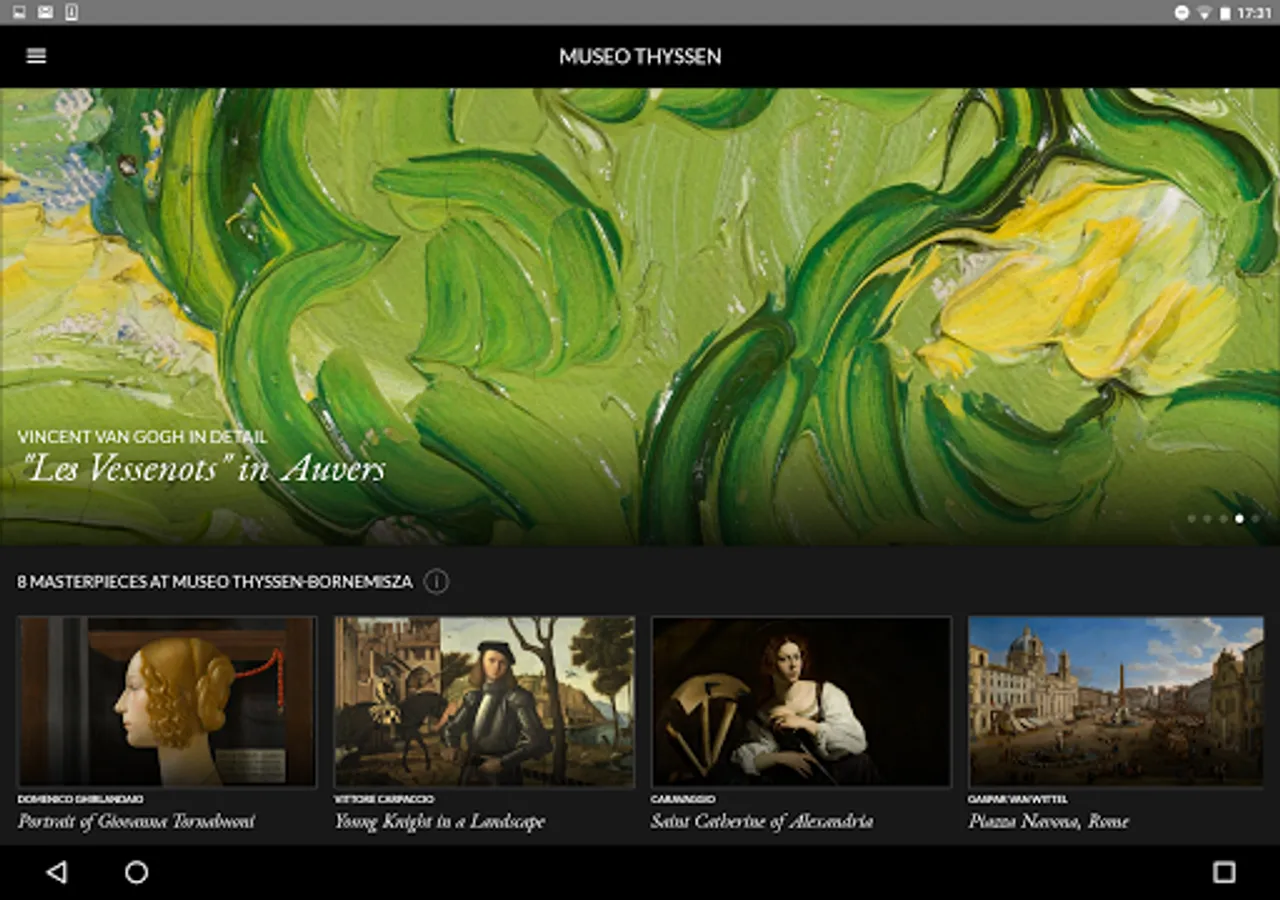This screenshot has height=900, width=1280.
Task: Open the Young Knight in a Landscape thumbnail
Action: click(484, 701)
